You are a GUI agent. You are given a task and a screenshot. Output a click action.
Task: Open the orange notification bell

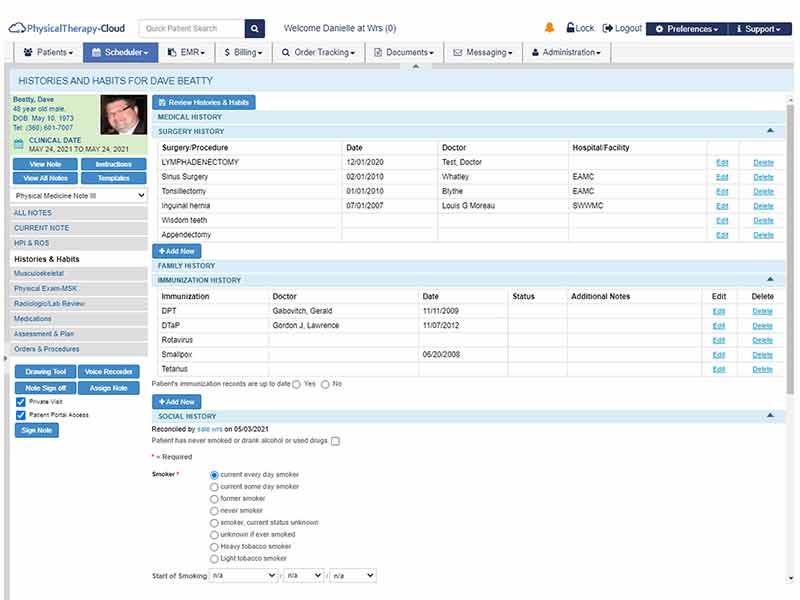pos(549,28)
